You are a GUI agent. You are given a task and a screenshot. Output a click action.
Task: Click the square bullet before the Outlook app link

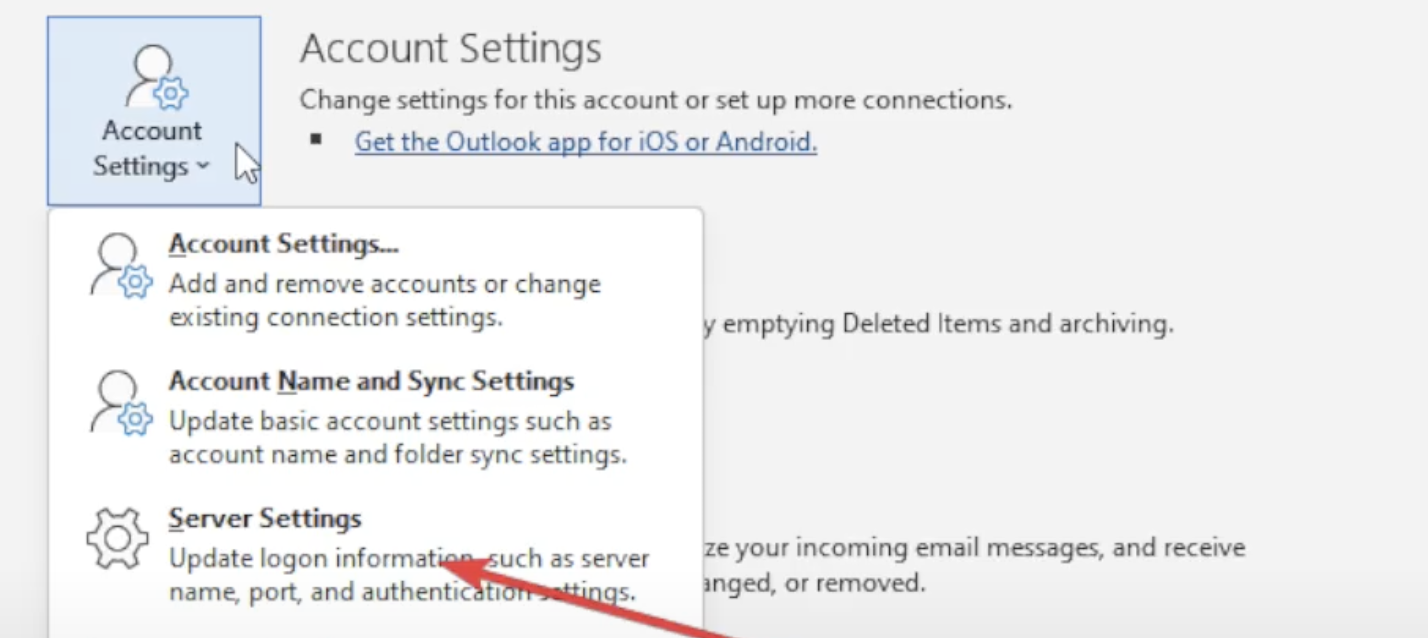click(x=316, y=139)
